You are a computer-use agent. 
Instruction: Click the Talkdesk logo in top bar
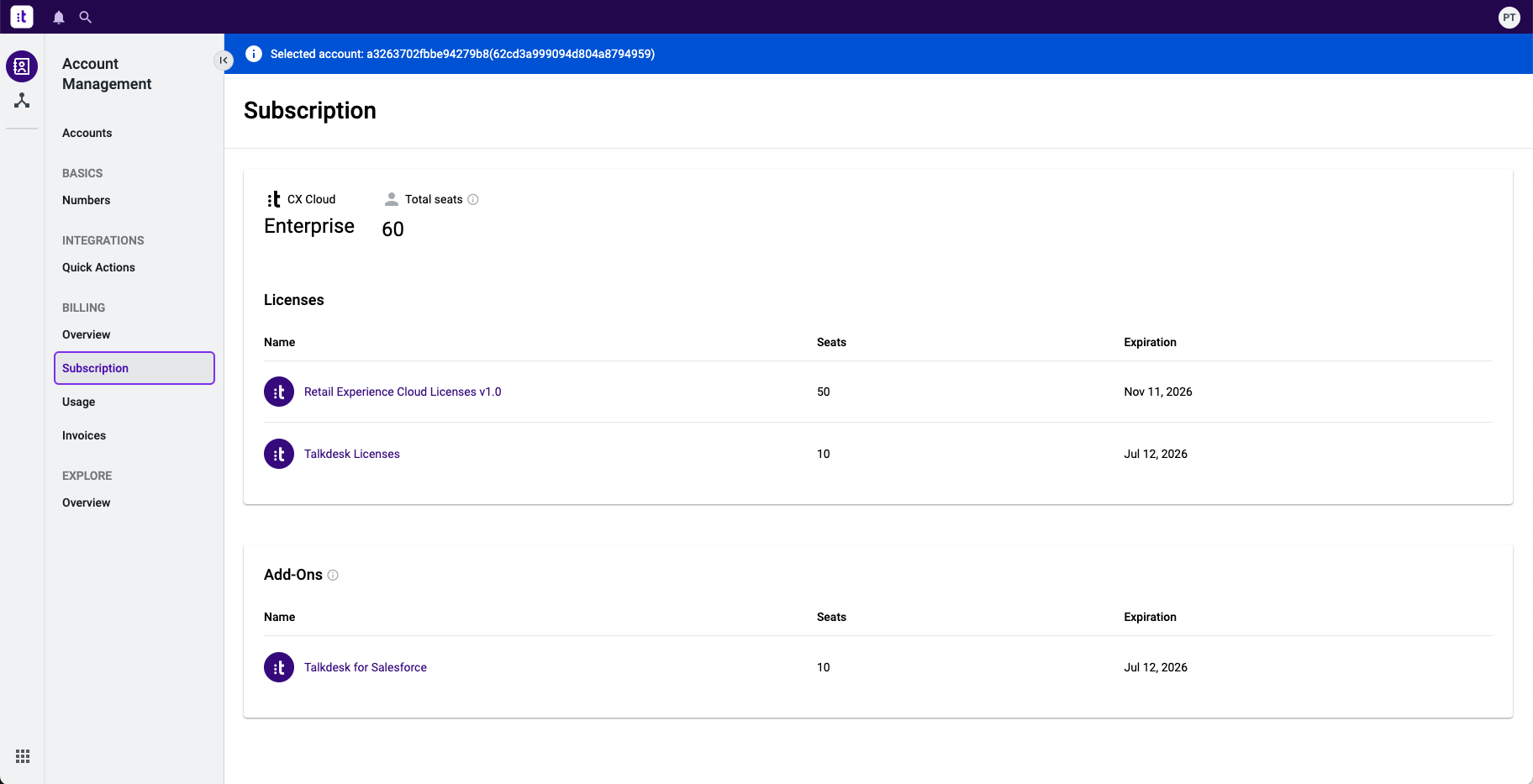click(x=22, y=16)
